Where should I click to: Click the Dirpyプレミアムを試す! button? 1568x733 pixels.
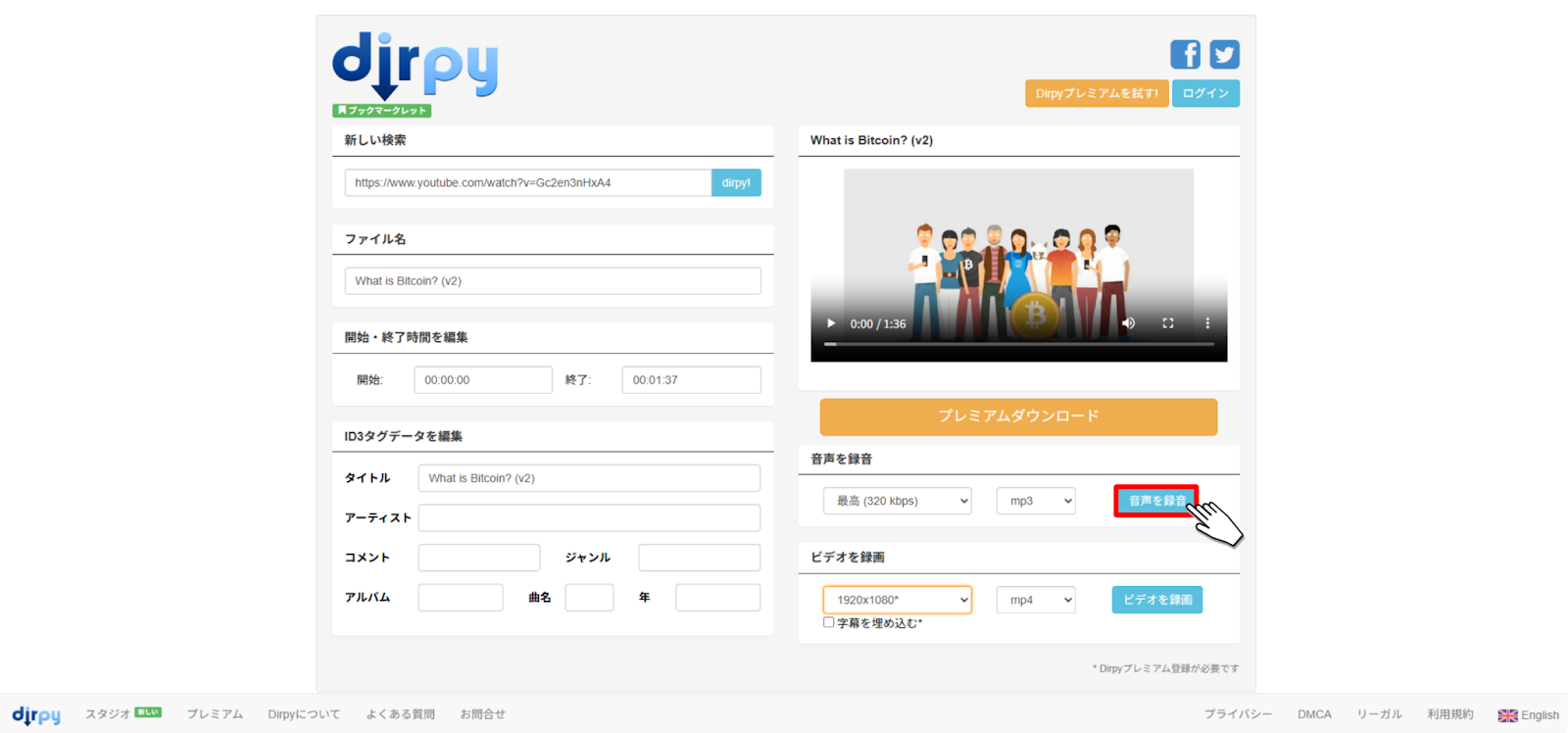(1097, 93)
